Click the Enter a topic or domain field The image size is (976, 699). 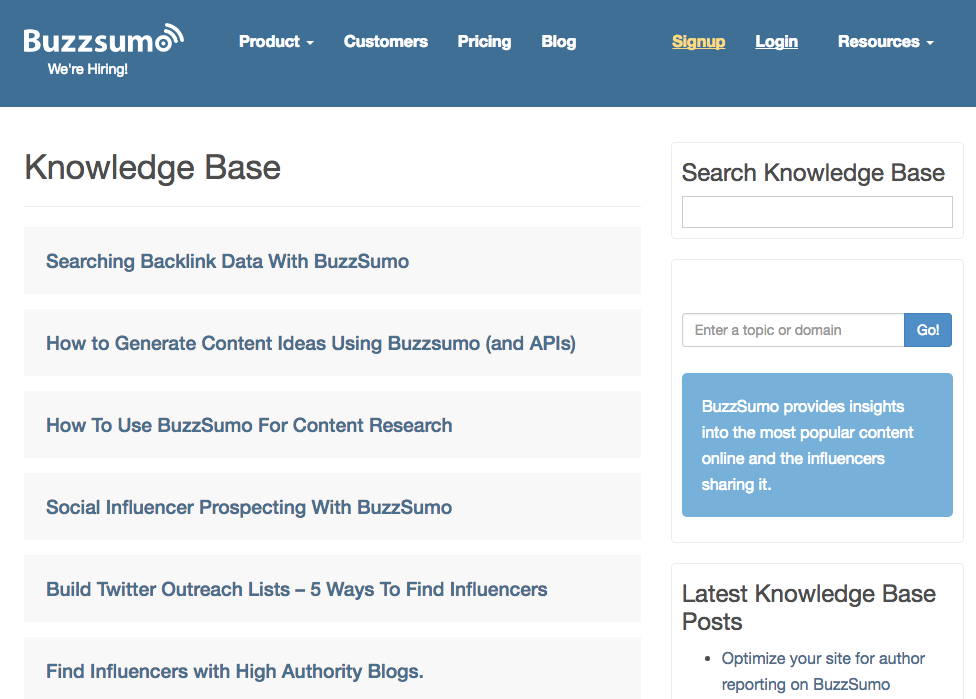pyautogui.click(x=793, y=330)
